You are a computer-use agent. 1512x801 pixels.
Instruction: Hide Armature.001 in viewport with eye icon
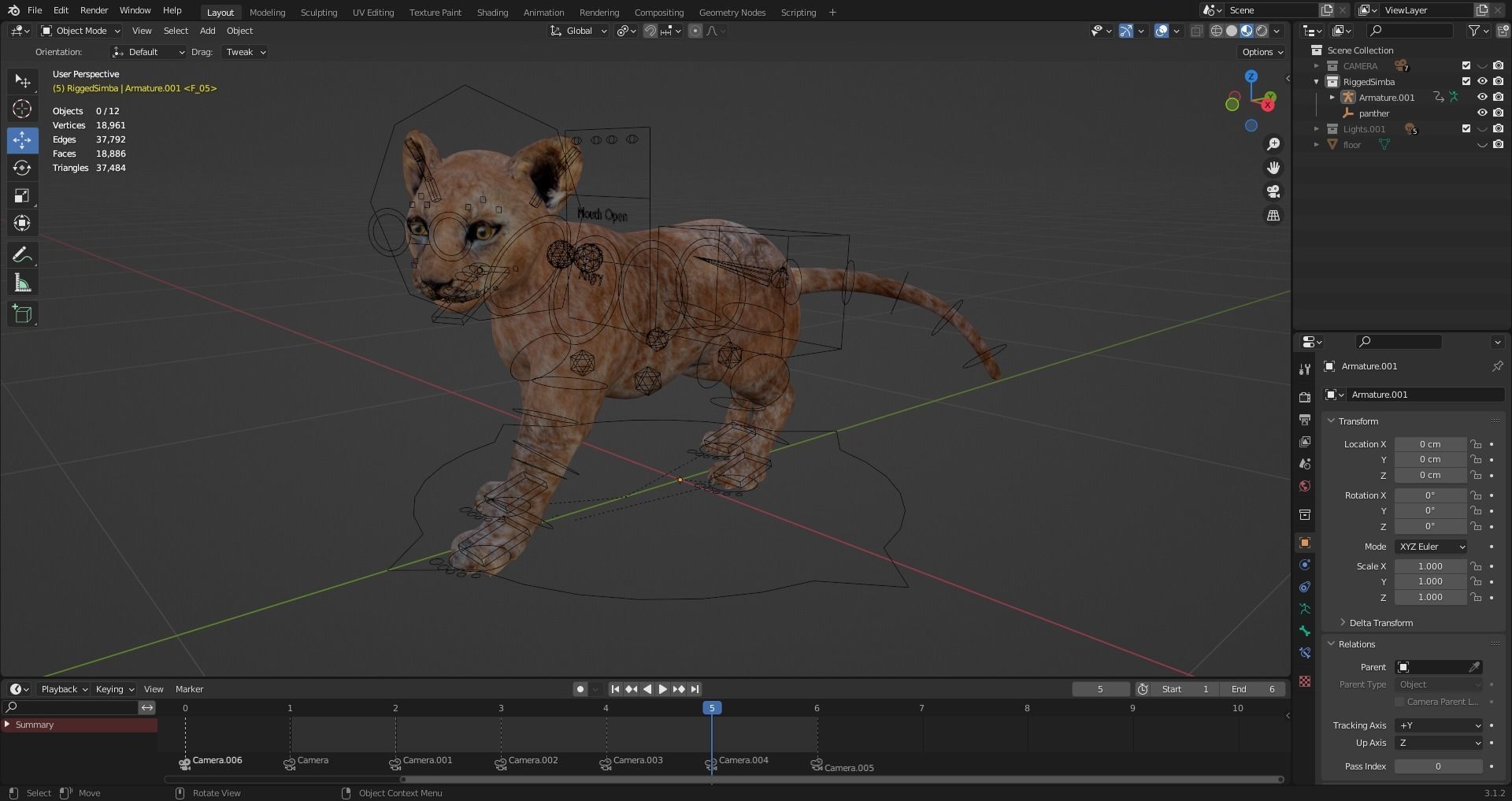tap(1482, 98)
